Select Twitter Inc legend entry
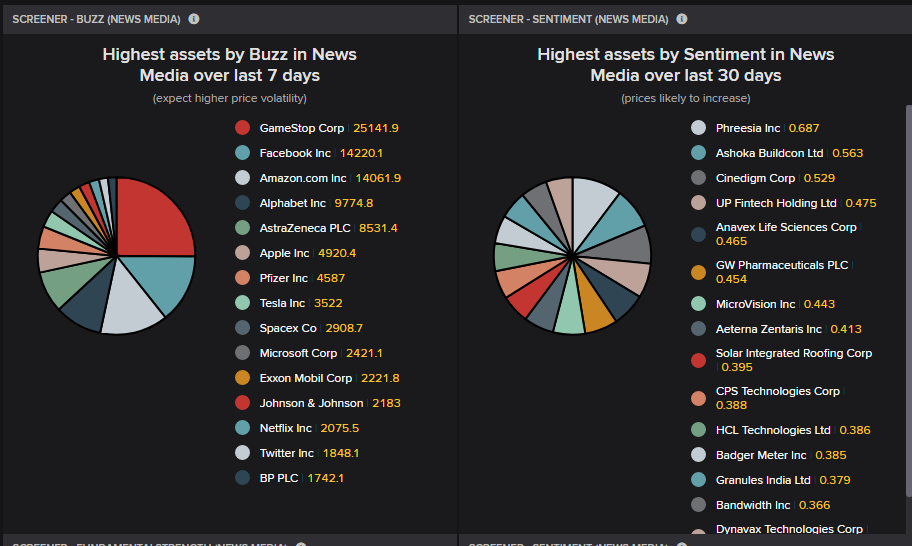Screen dimensions: 912x546 pos(297,453)
